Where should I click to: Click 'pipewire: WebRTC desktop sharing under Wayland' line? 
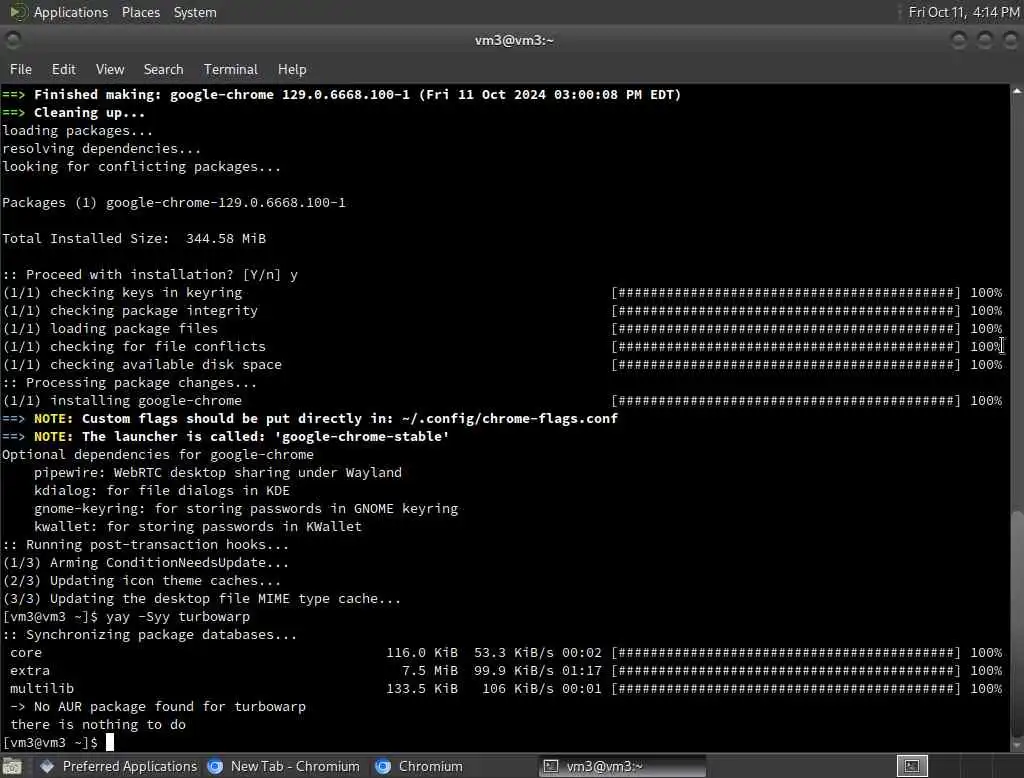coord(218,472)
